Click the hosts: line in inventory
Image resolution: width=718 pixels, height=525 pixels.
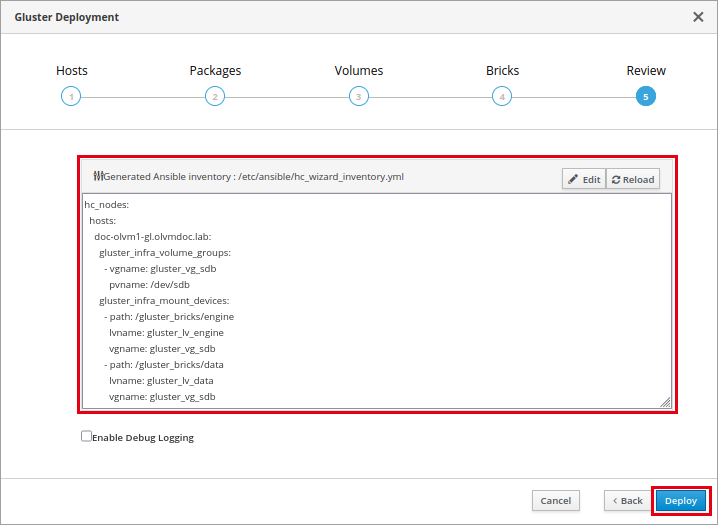point(103,221)
